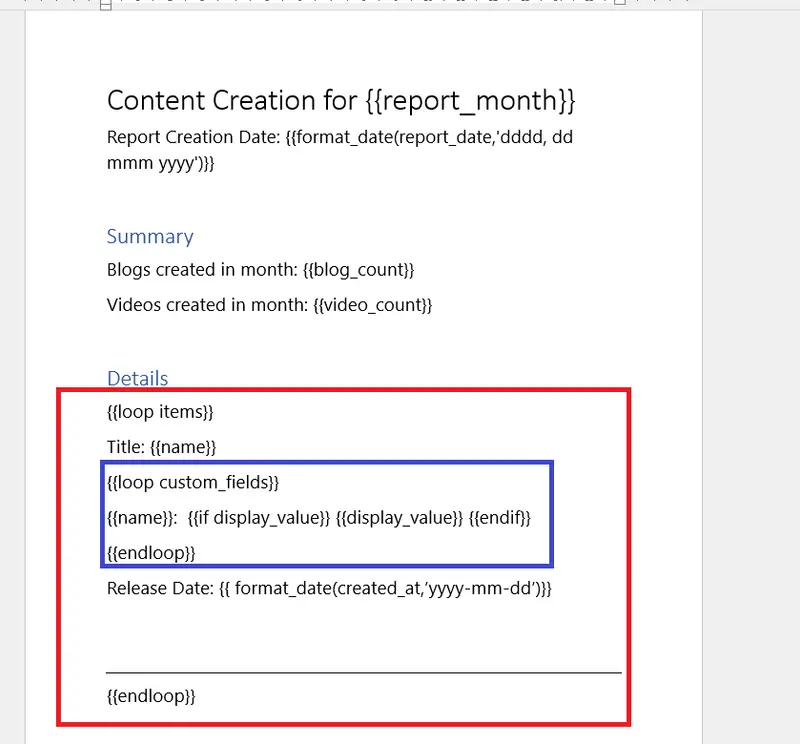Click the {{display_value}} placeholder before {{endif}}

click(x=399, y=518)
